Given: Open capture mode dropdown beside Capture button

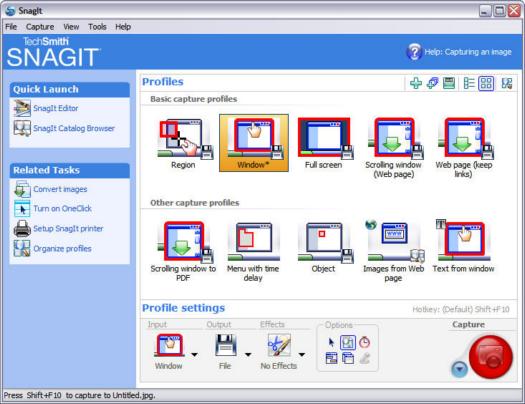Looking at the screenshot, I should pyautogui.click(x=459, y=369).
